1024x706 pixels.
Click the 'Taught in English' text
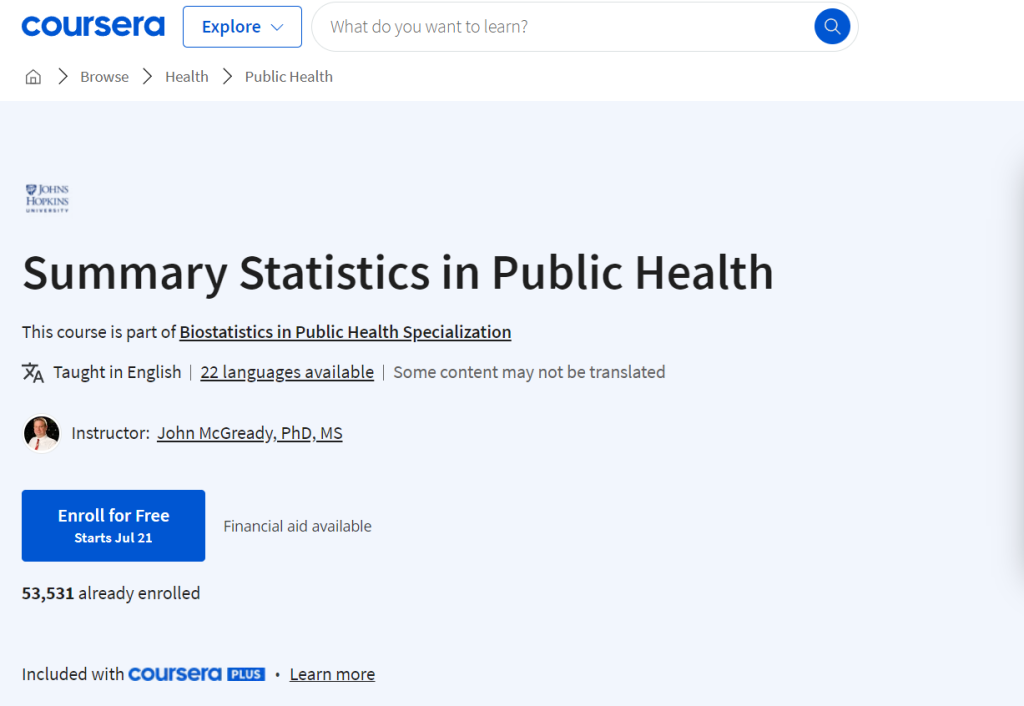pos(118,372)
